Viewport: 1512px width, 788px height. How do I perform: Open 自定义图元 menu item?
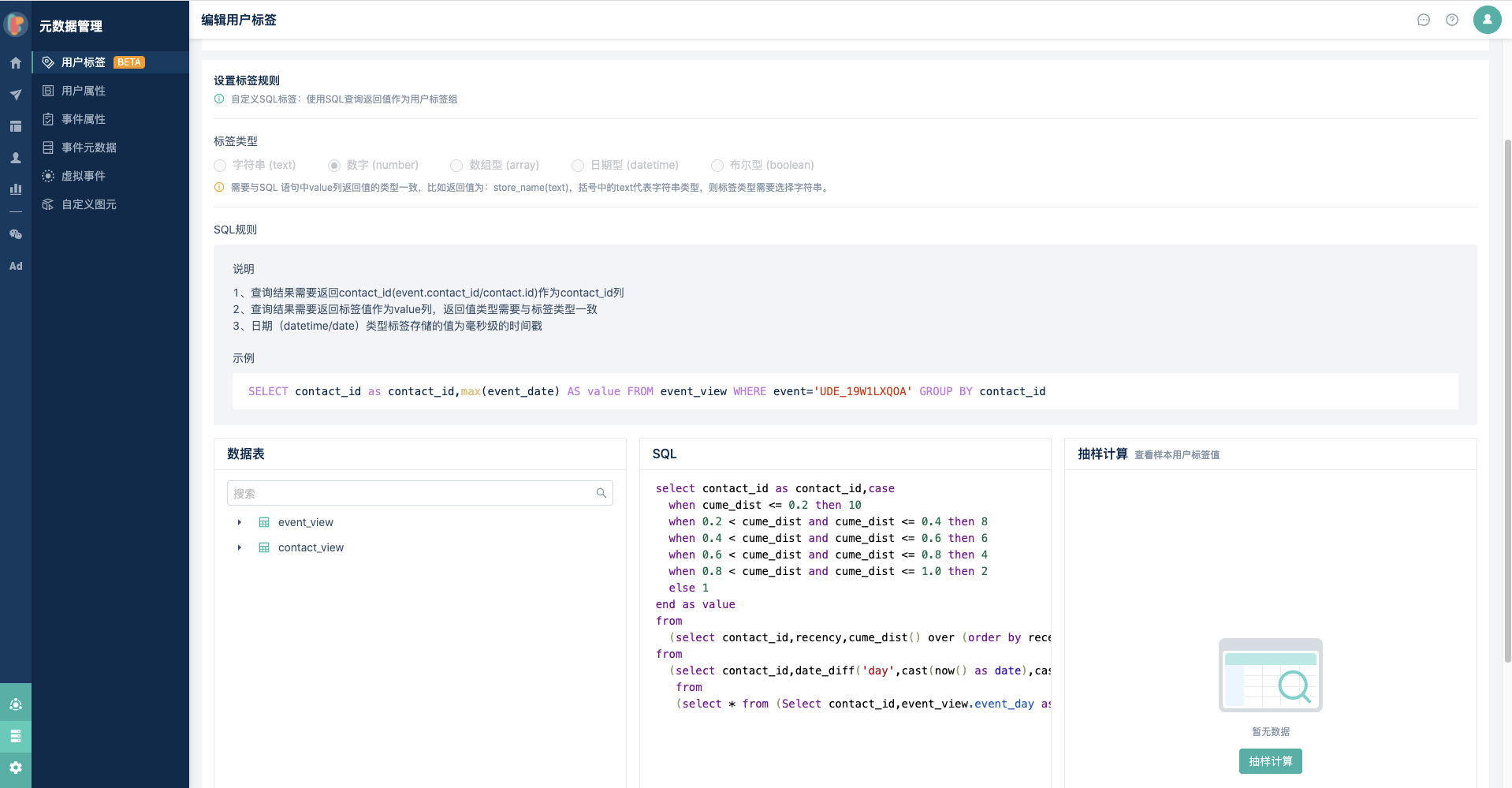pos(88,204)
